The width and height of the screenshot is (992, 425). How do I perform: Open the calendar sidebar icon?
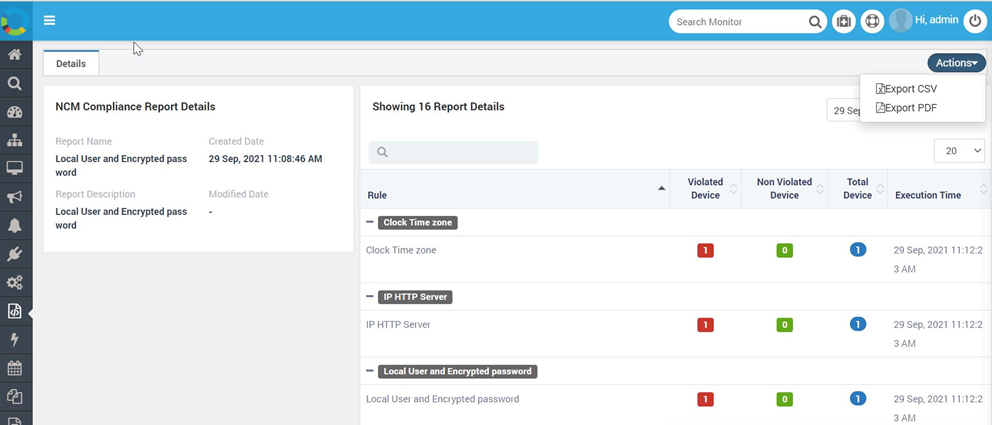pyautogui.click(x=15, y=367)
